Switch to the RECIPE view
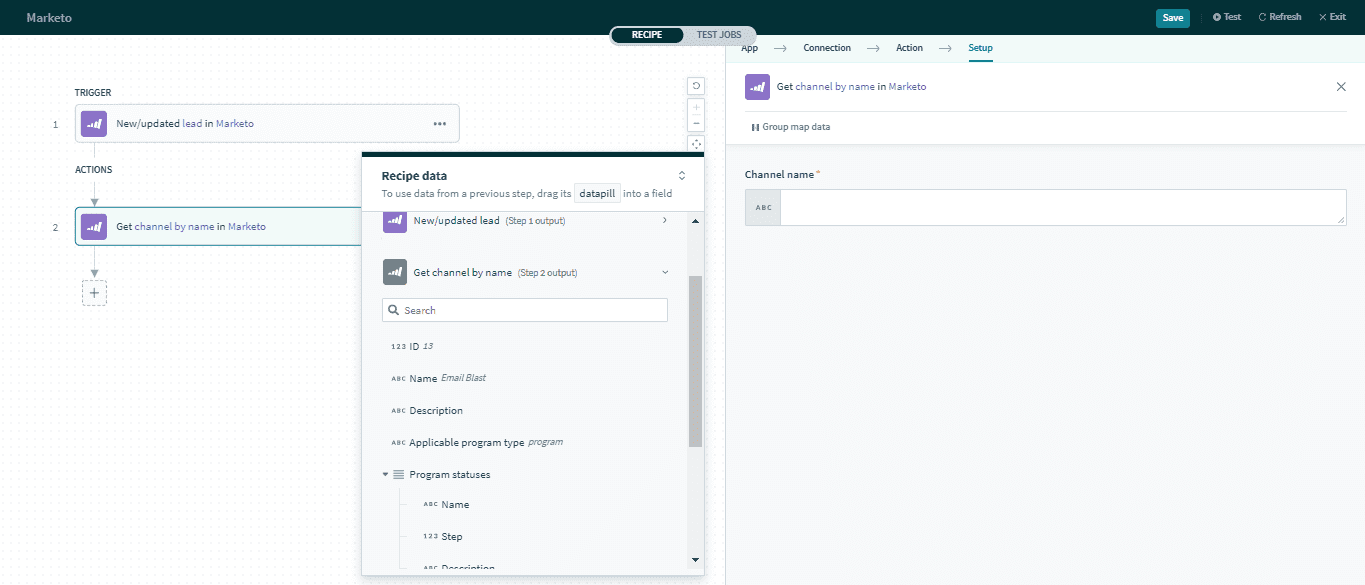This screenshot has width=1365, height=585. [647, 35]
